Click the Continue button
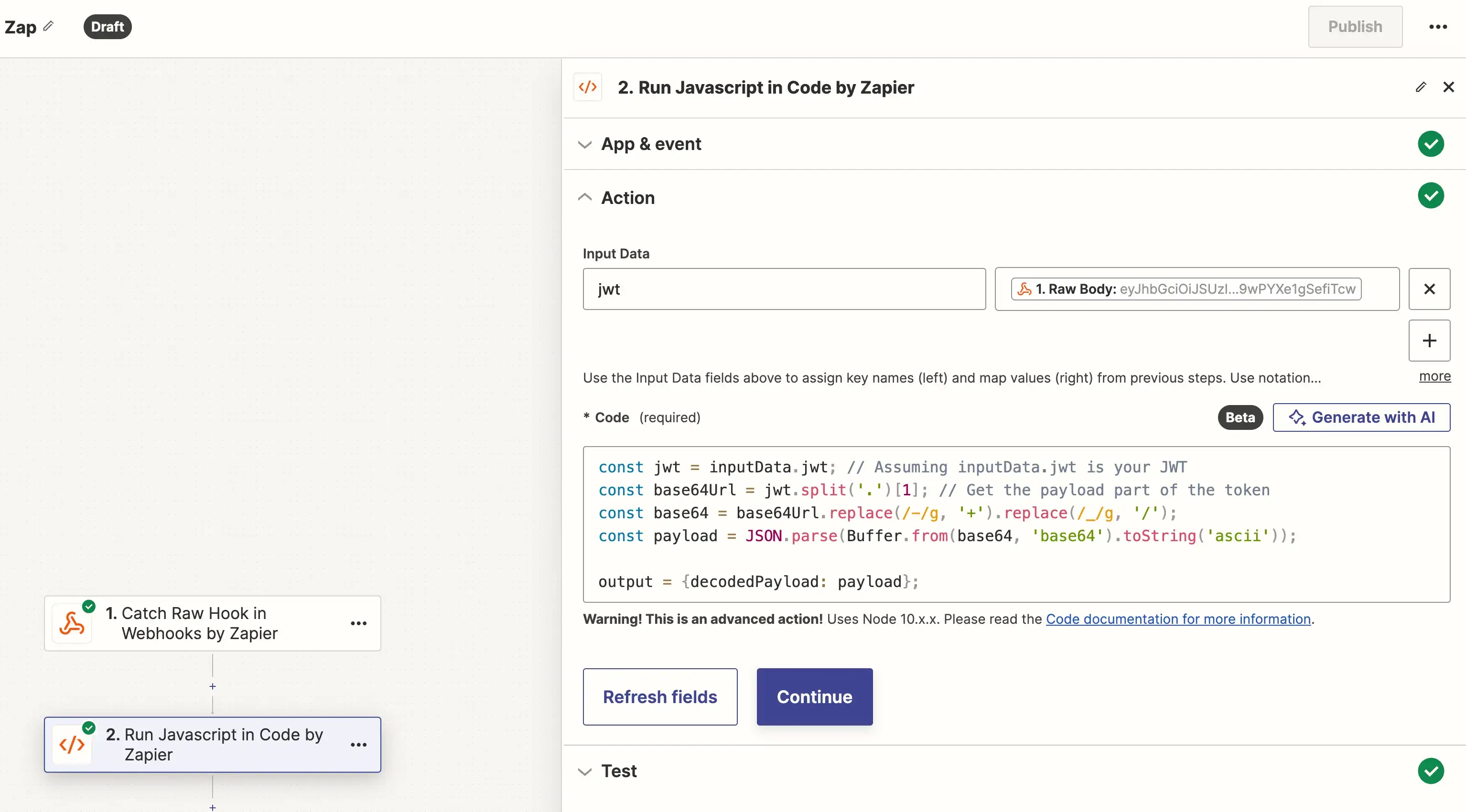 814,696
